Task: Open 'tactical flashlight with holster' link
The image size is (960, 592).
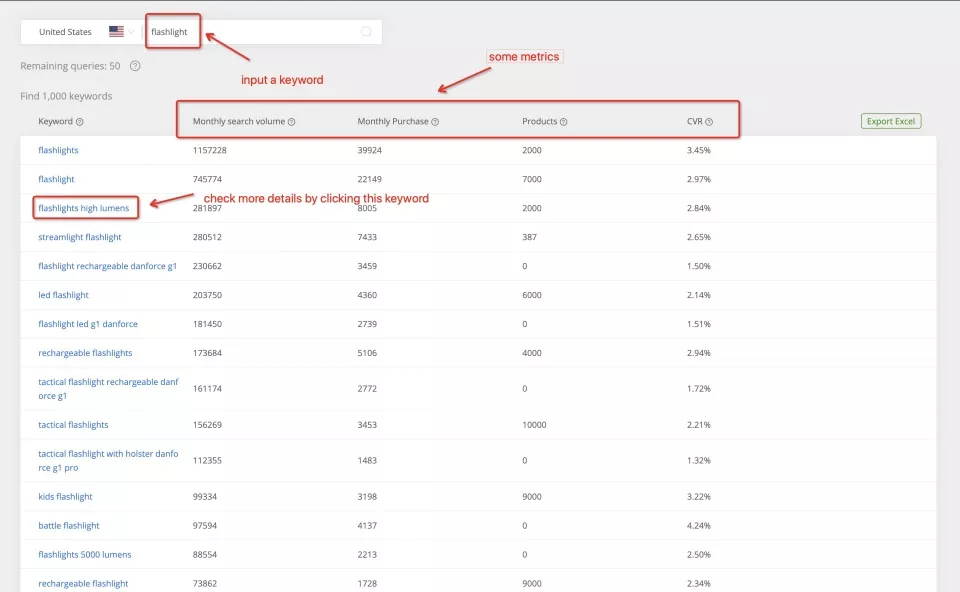Action: pos(108,460)
